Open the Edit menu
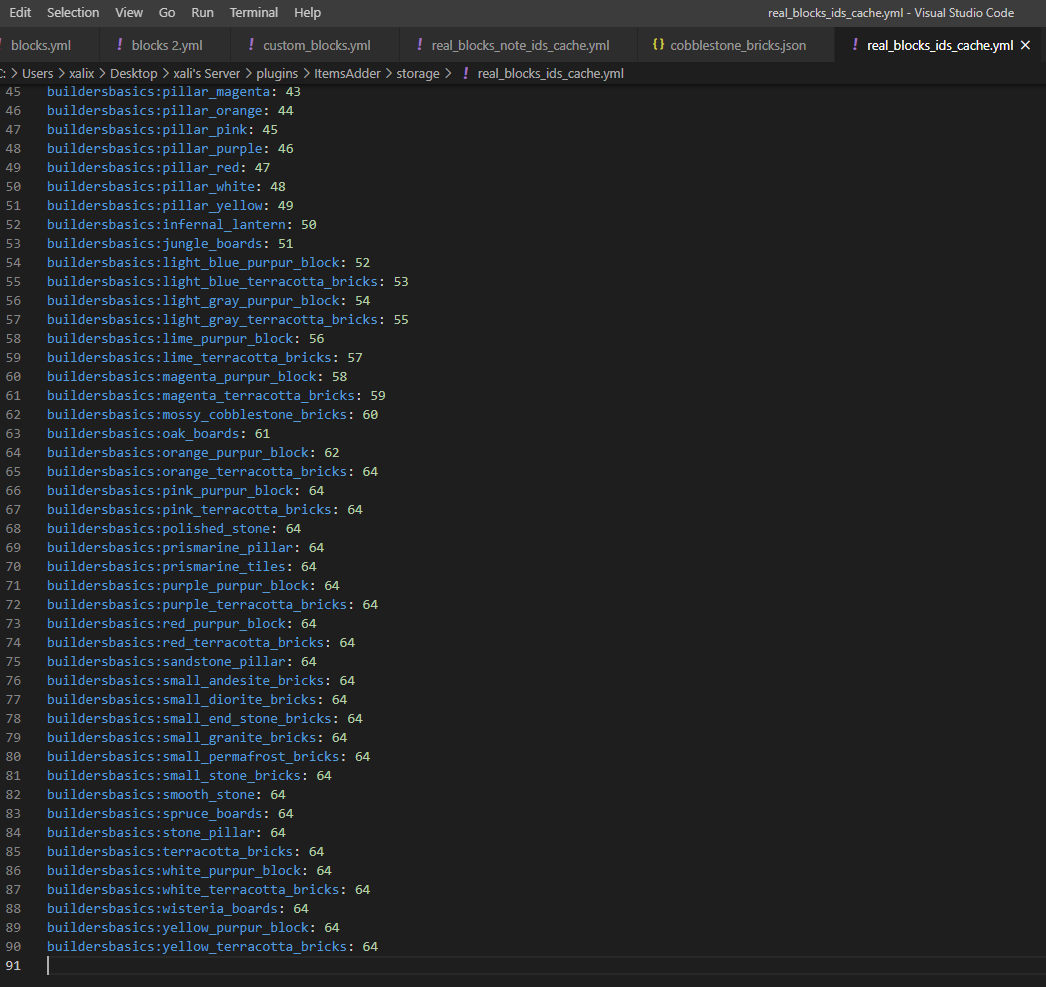Screen dimensions: 1046x987 point(20,12)
